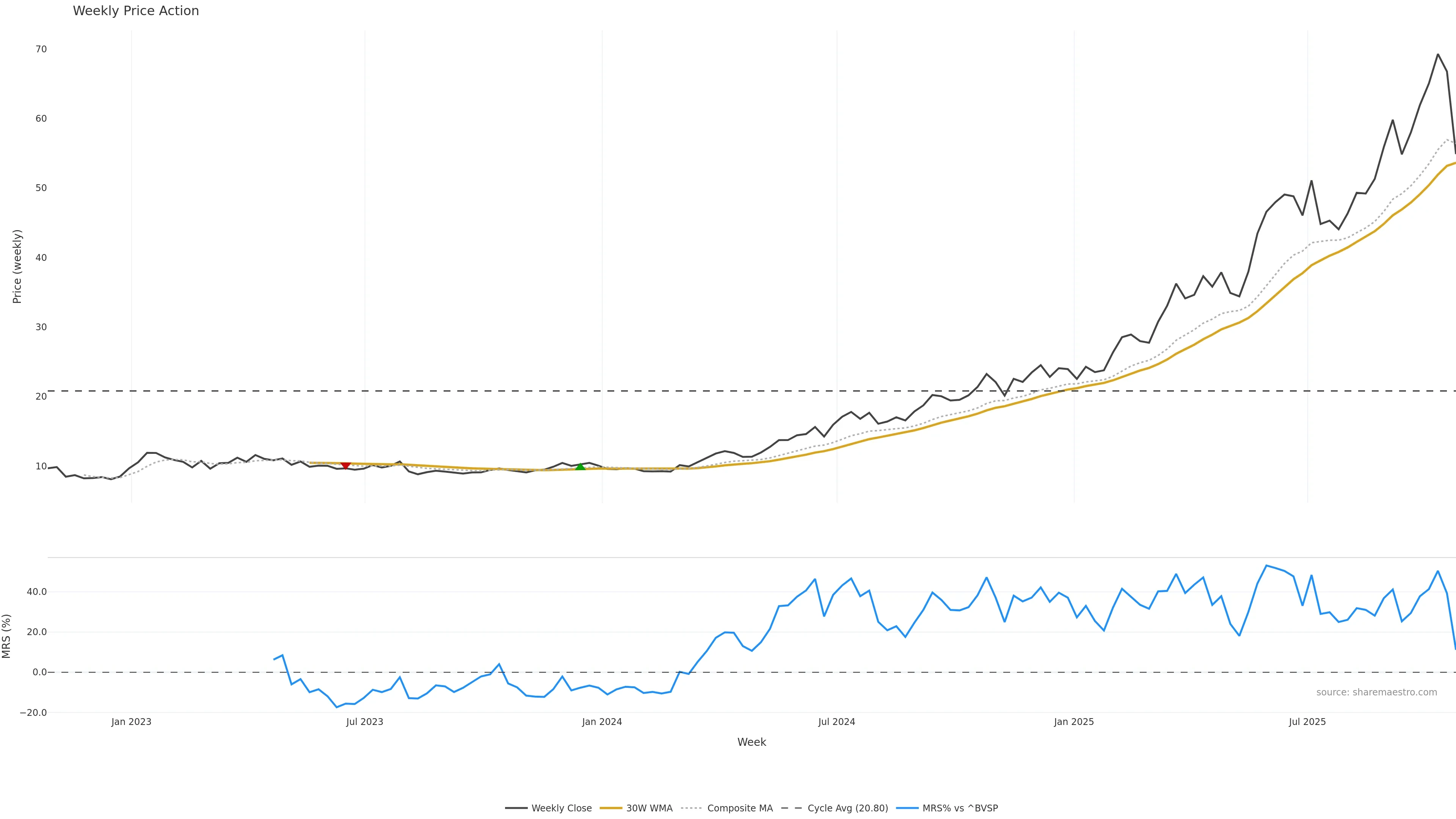
Task: Click the source: sharemaestro.com text
Action: 1376,692
